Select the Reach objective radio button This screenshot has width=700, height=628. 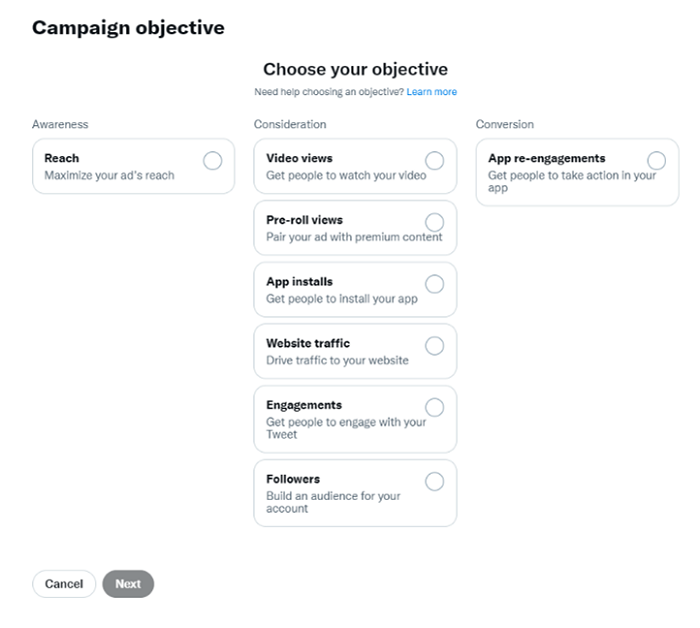212,161
